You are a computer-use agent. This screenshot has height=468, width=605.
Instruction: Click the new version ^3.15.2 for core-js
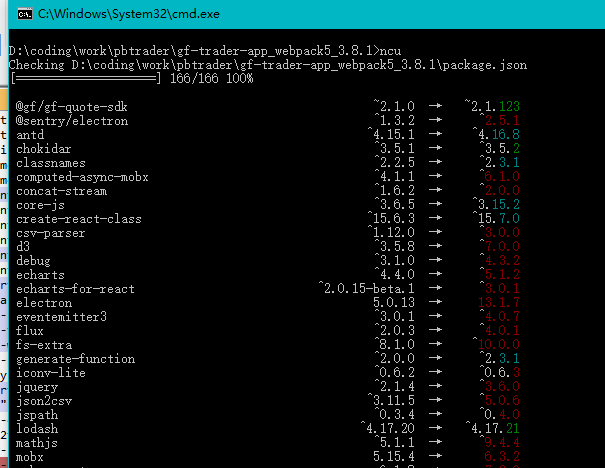tap(496, 204)
